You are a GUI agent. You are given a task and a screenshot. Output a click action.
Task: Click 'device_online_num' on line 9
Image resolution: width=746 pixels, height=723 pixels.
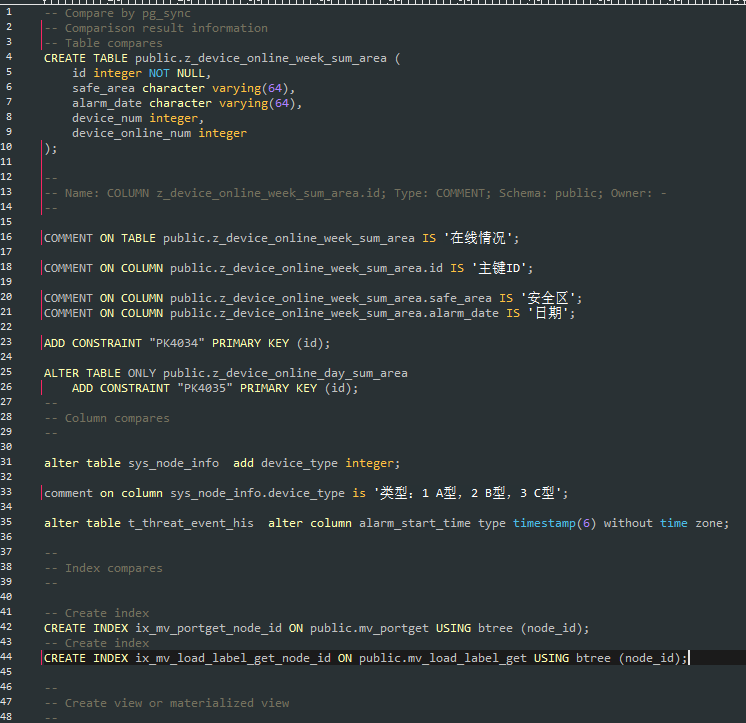pyautogui.click(x=131, y=133)
